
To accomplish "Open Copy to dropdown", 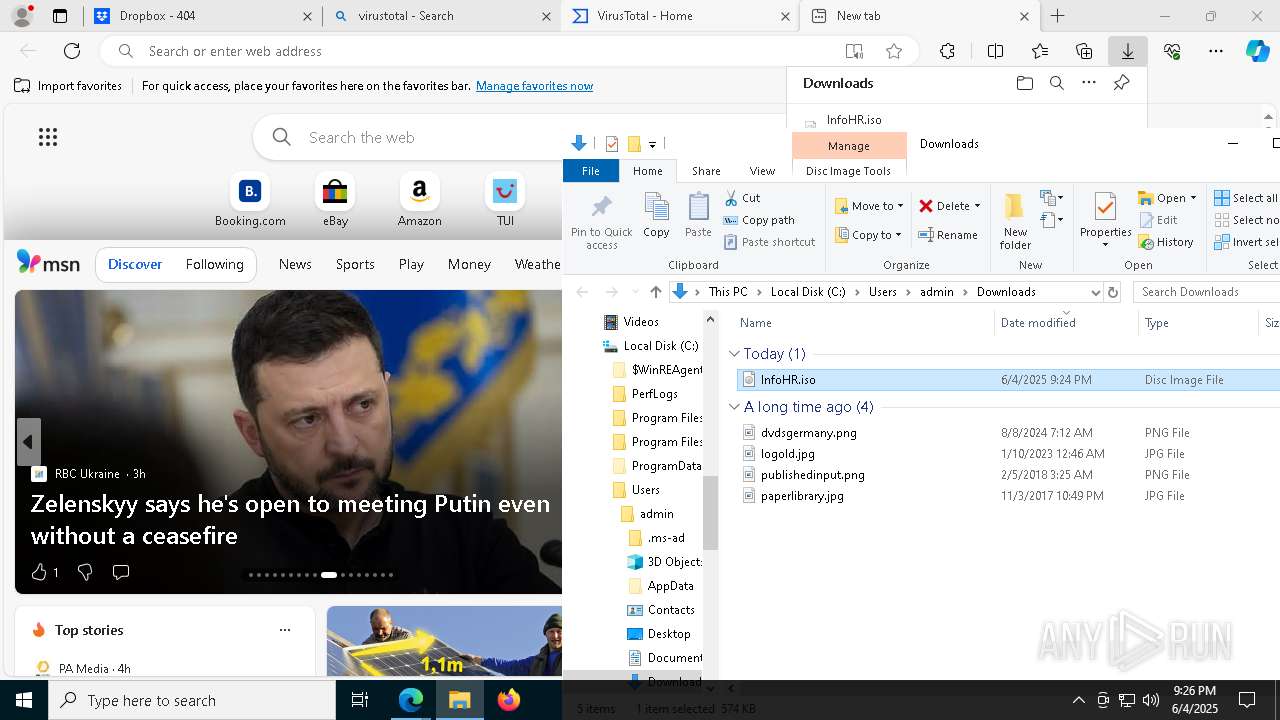I will [x=869, y=235].
